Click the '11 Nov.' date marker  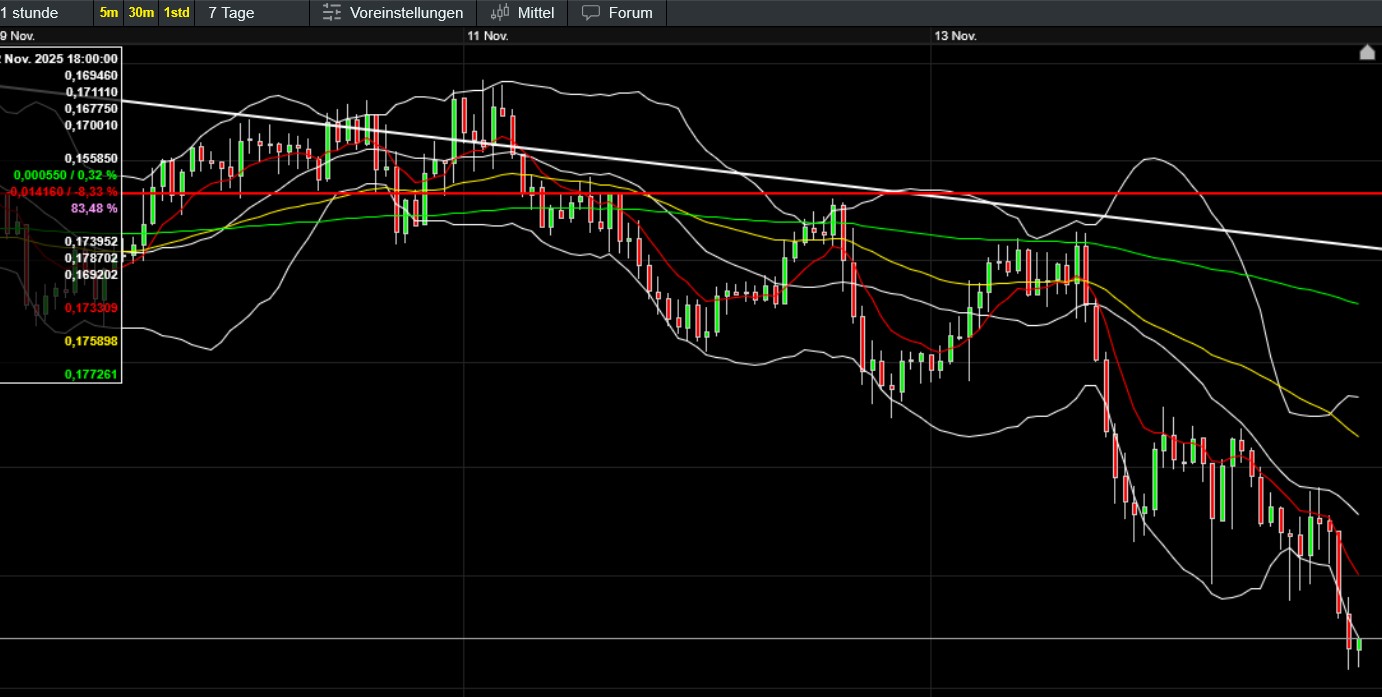488,36
